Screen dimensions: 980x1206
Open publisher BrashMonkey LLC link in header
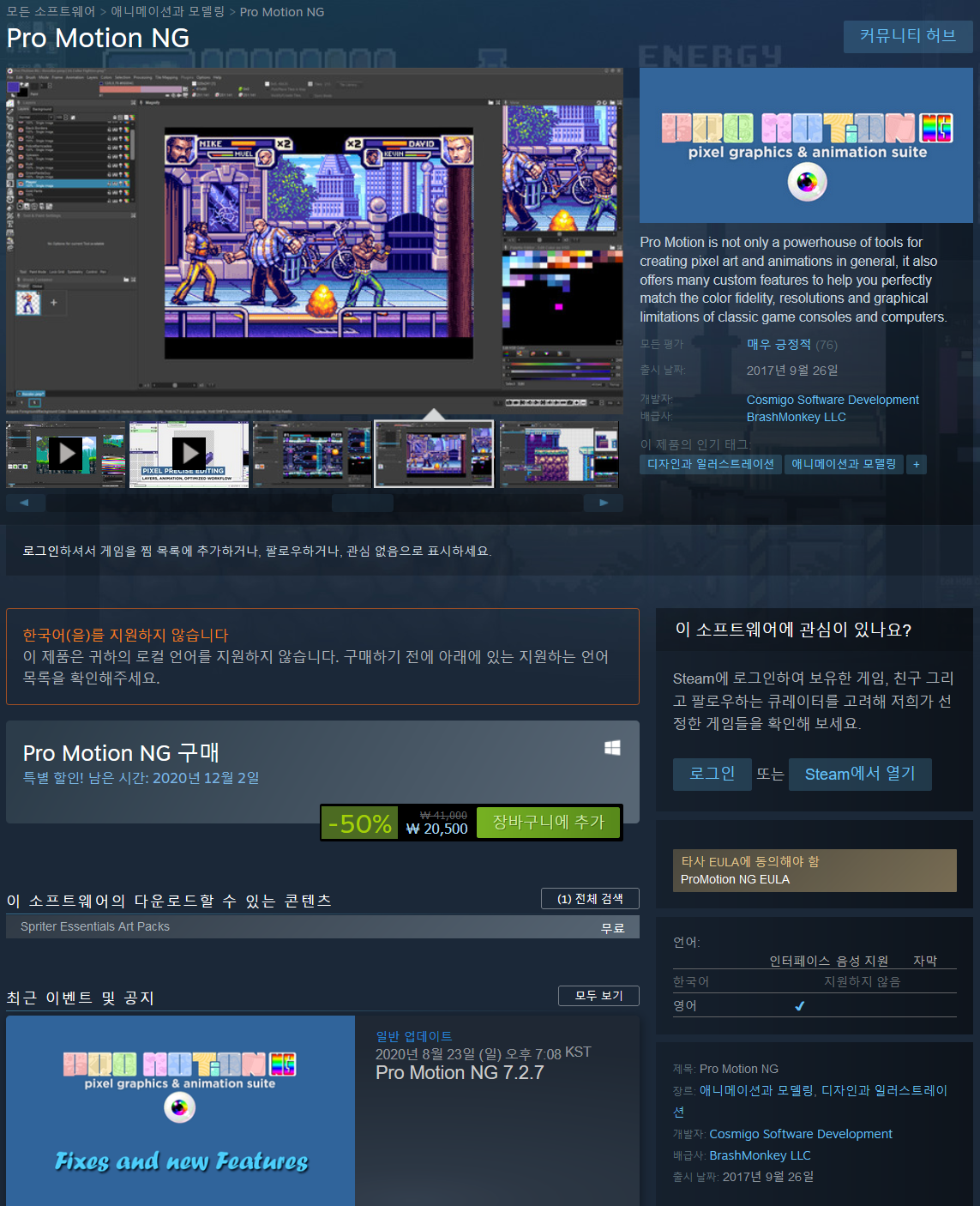click(x=797, y=417)
